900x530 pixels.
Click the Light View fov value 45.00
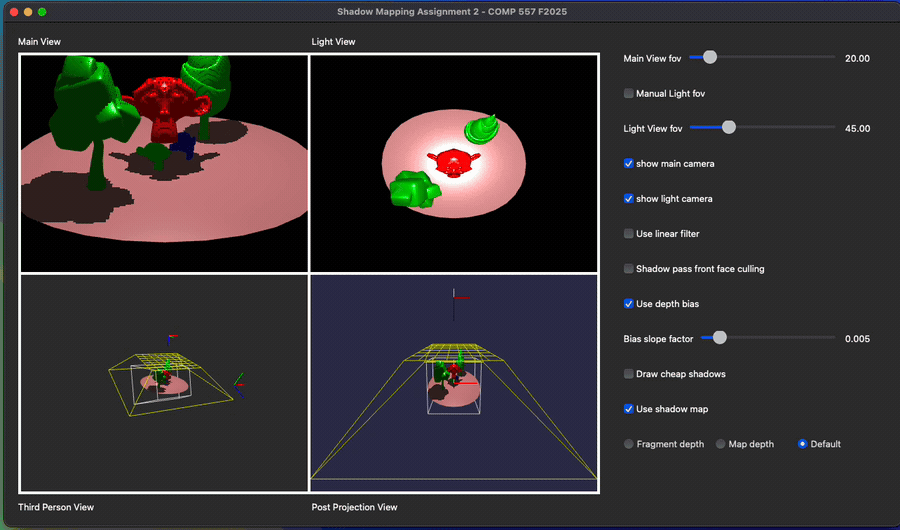pos(857,129)
